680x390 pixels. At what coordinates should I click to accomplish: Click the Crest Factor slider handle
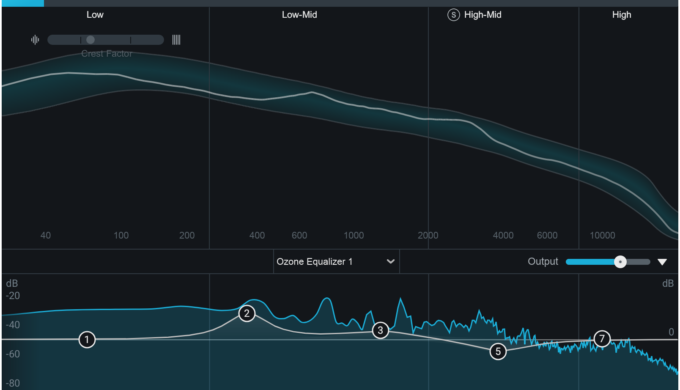(x=90, y=40)
